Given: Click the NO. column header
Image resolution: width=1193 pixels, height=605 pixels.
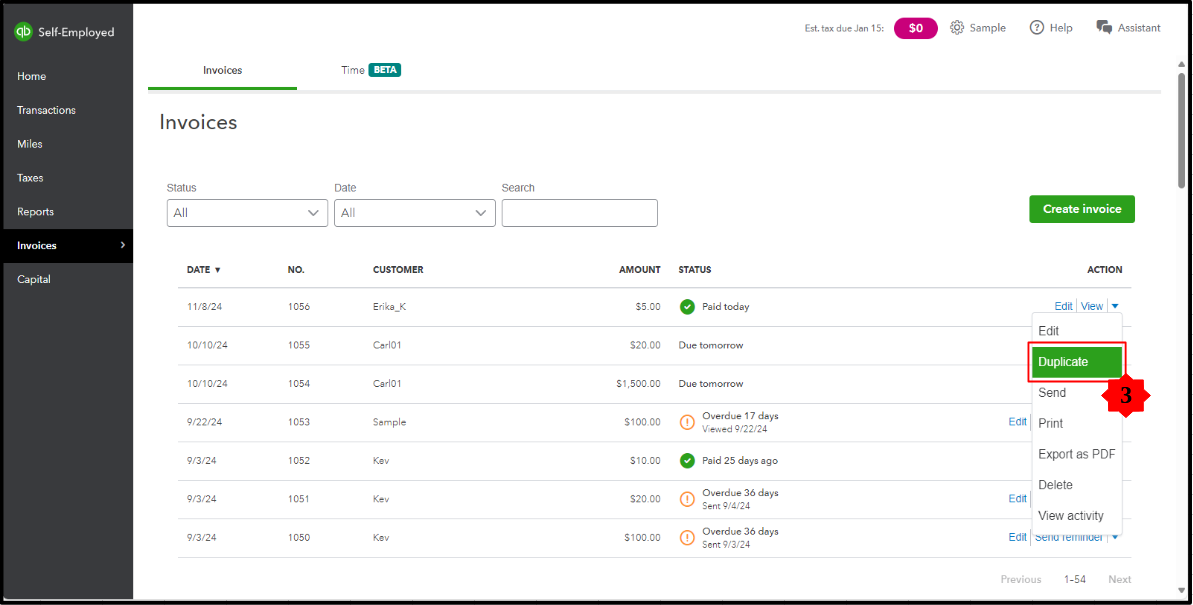Looking at the screenshot, I should [x=296, y=269].
